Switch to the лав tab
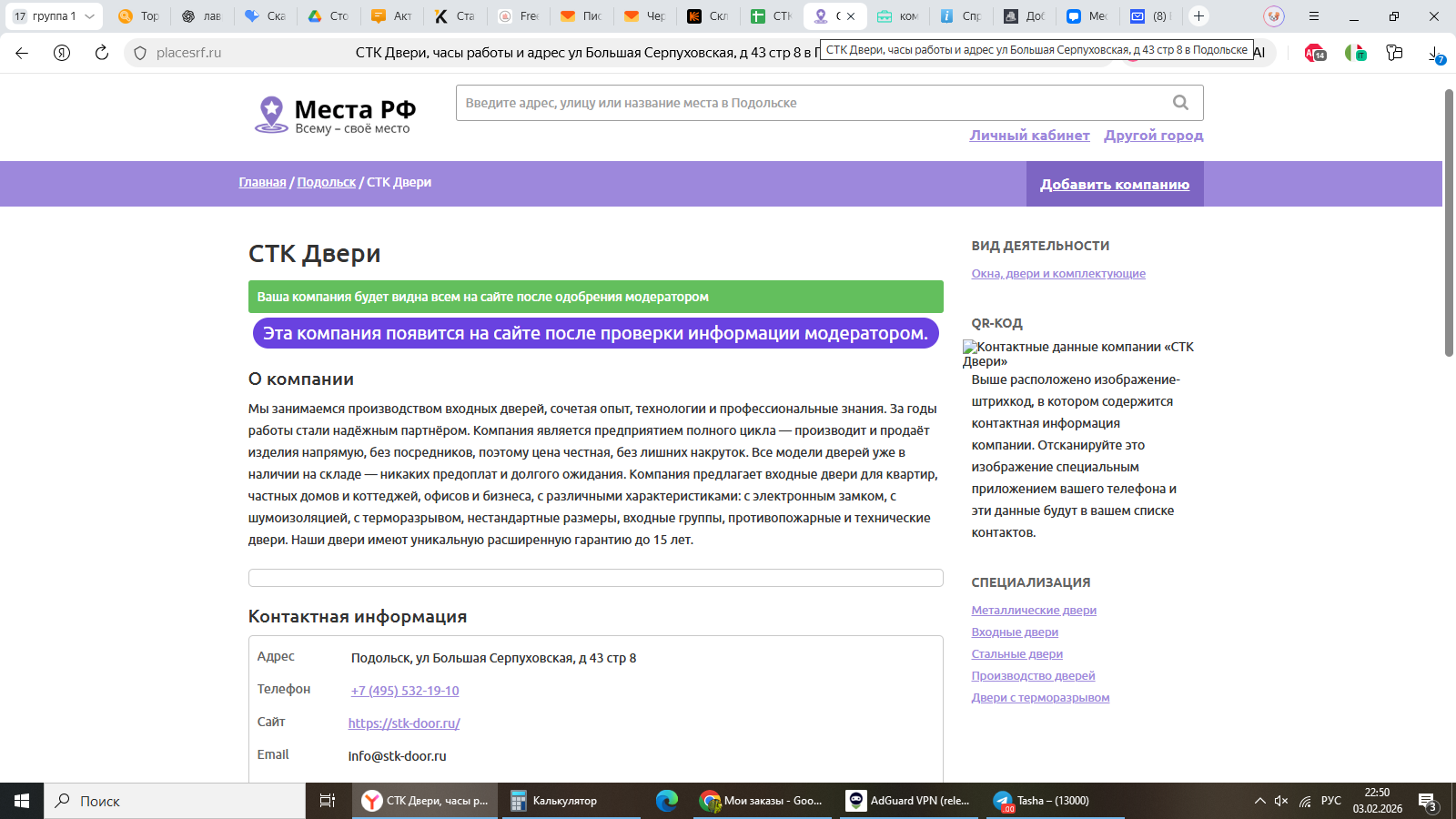The image size is (1456, 819). (x=201, y=15)
